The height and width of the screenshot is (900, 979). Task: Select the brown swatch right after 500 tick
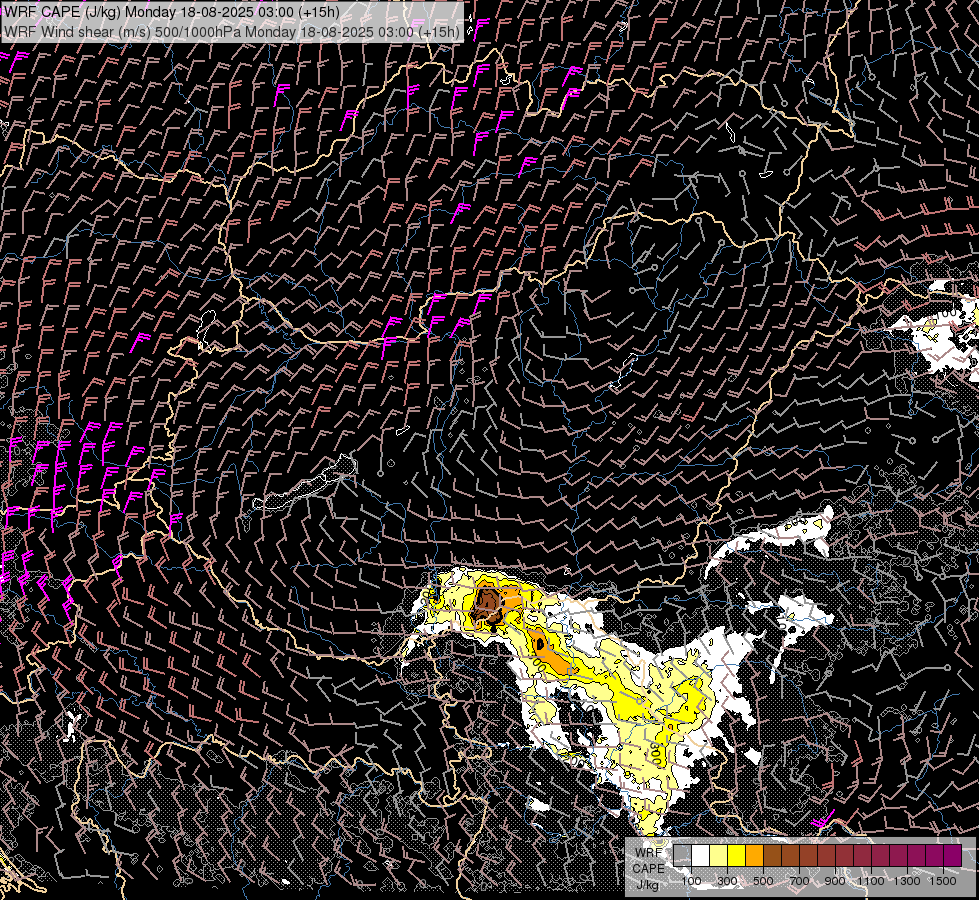pyautogui.click(x=772, y=855)
